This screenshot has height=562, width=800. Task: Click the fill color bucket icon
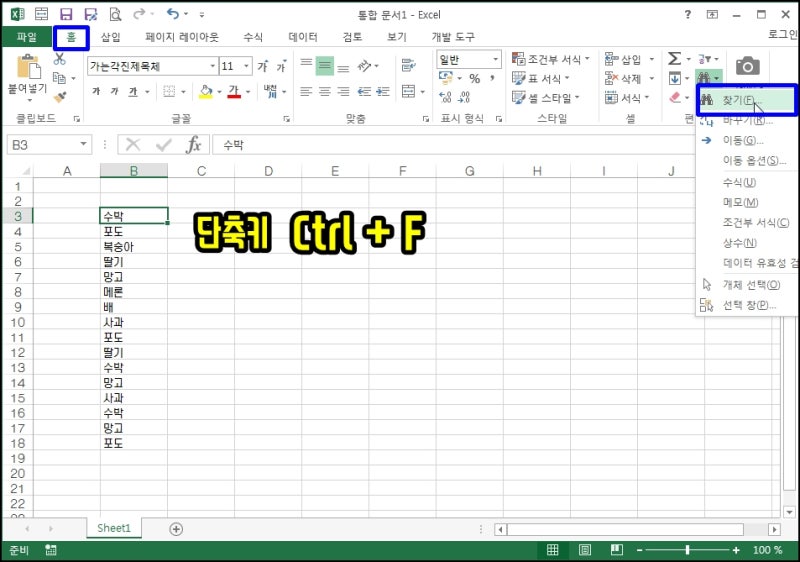point(206,92)
